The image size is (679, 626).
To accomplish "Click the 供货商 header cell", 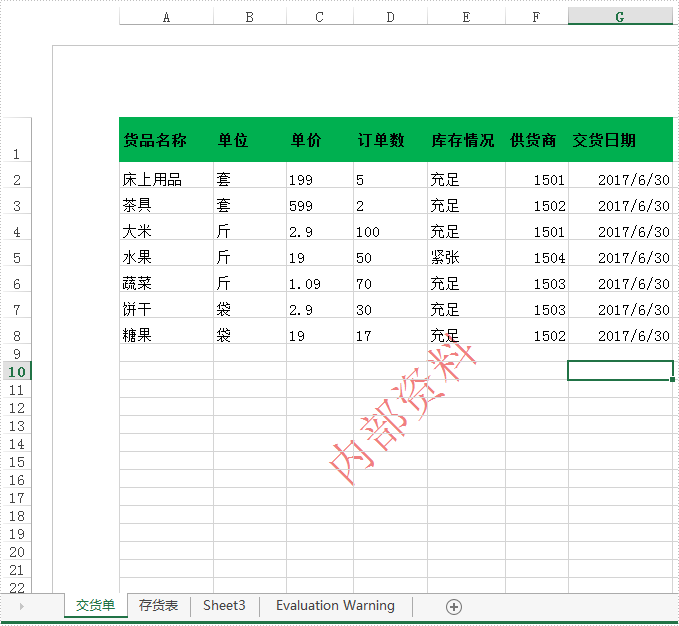I will tap(536, 139).
